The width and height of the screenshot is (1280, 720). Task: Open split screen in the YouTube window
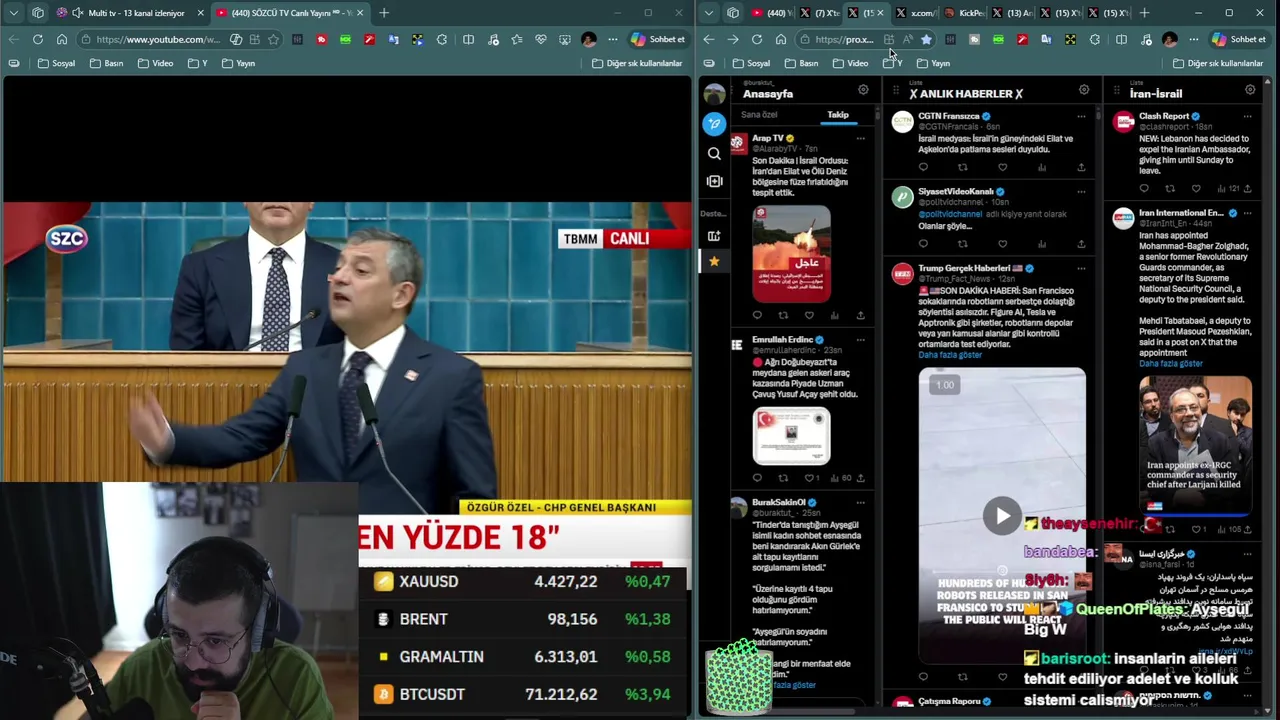(x=468, y=39)
